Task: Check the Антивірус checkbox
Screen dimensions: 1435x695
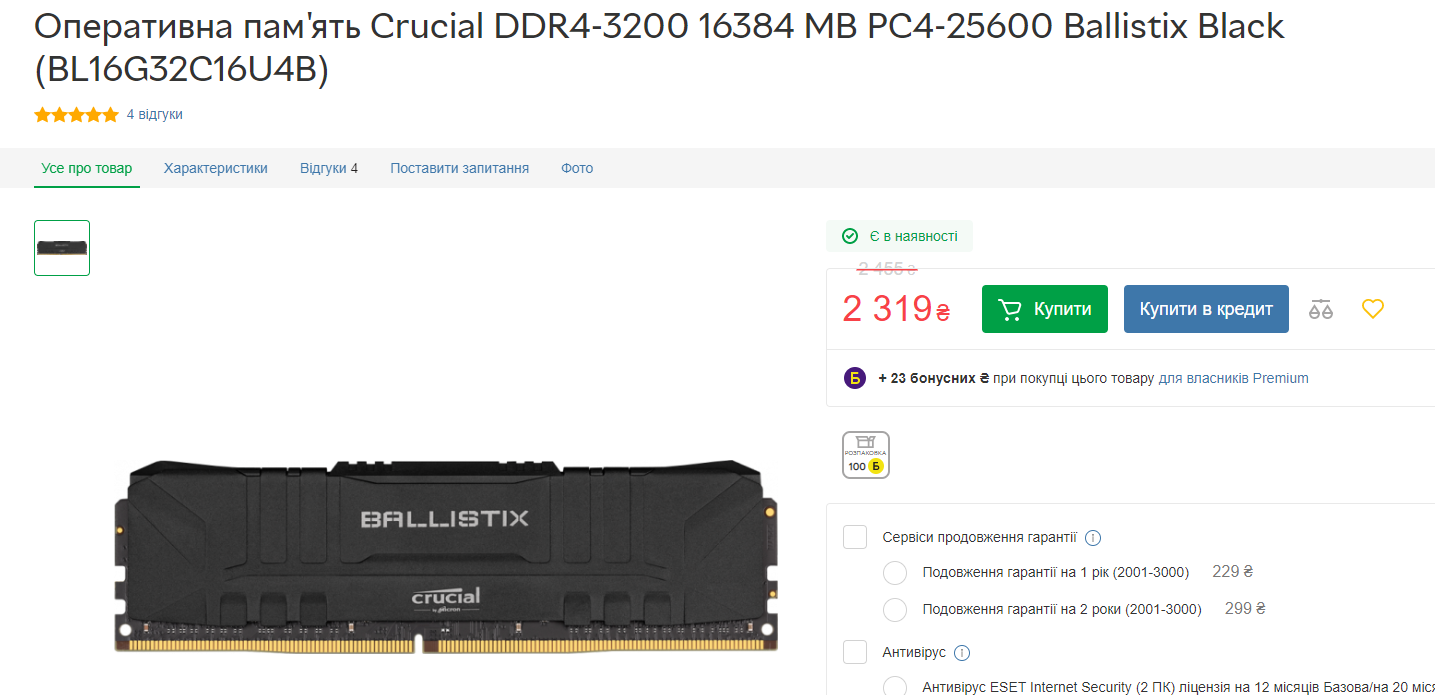Action: (855, 652)
